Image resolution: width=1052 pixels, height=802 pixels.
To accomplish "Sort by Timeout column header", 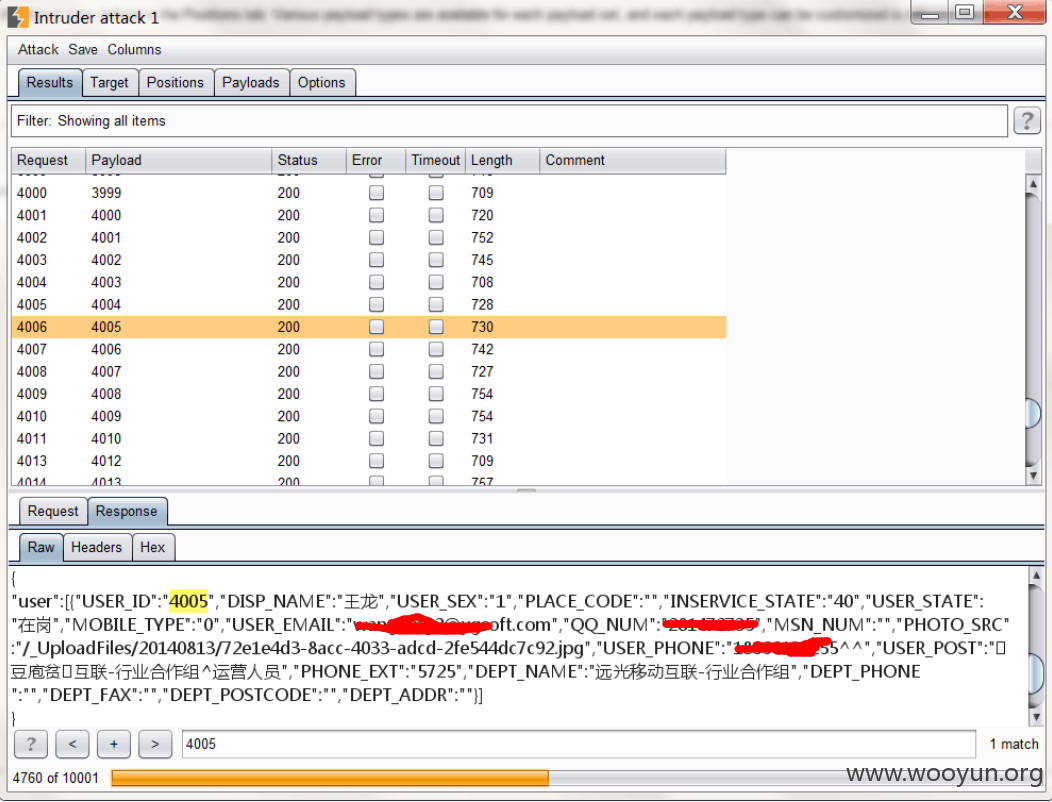I will [x=435, y=160].
